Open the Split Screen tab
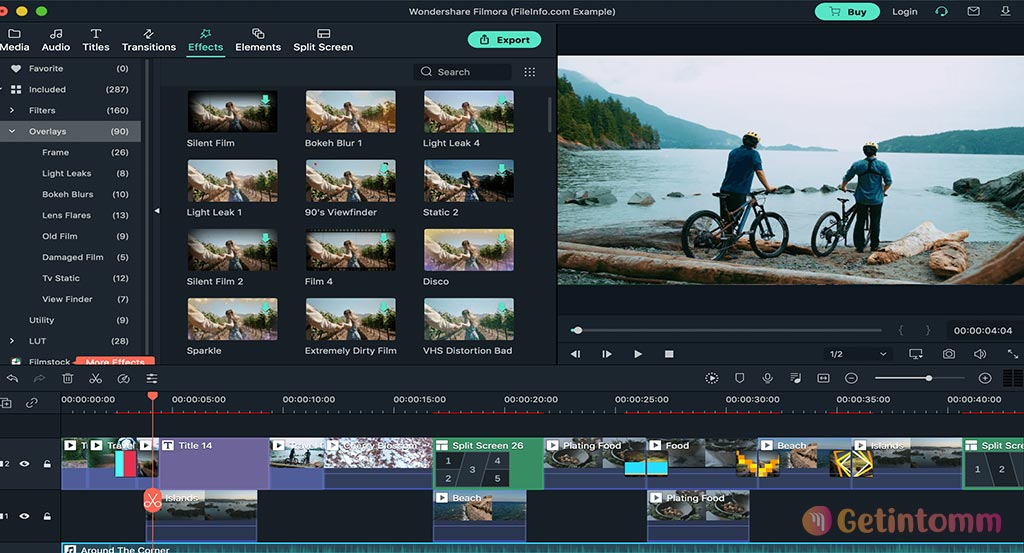 [323, 40]
